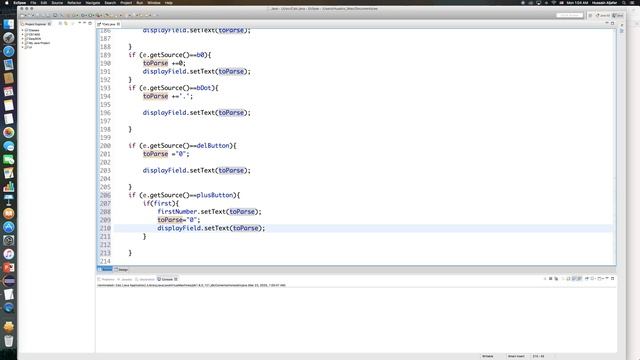Close the Calc.java editor tab
Screen dimensions: 640x360
118,24
